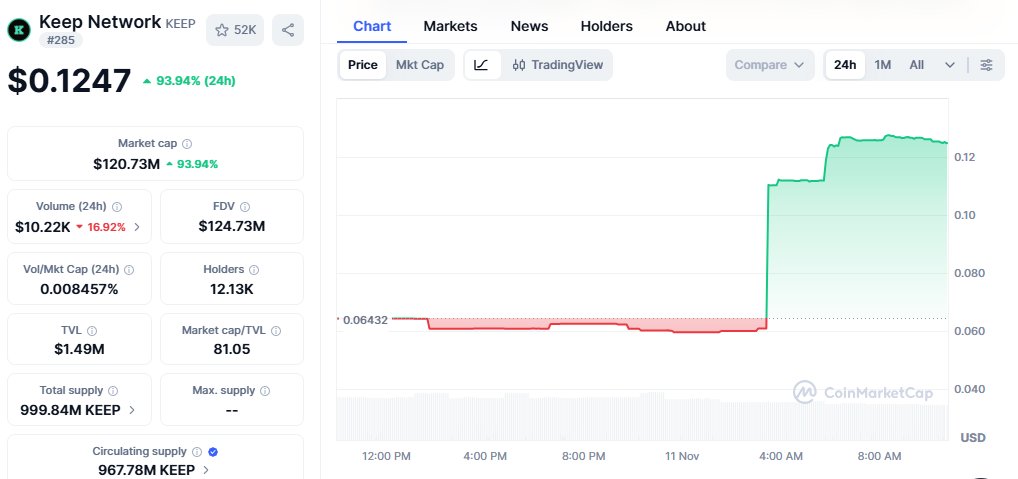Click the share icon button

(x=288, y=30)
